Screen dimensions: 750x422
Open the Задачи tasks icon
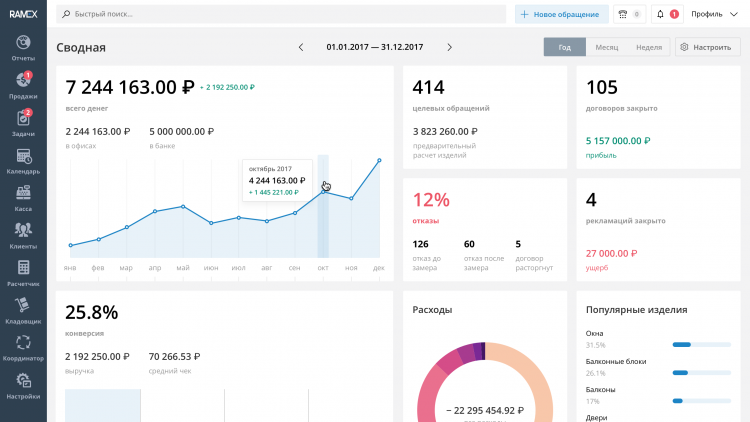click(x=23, y=120)
